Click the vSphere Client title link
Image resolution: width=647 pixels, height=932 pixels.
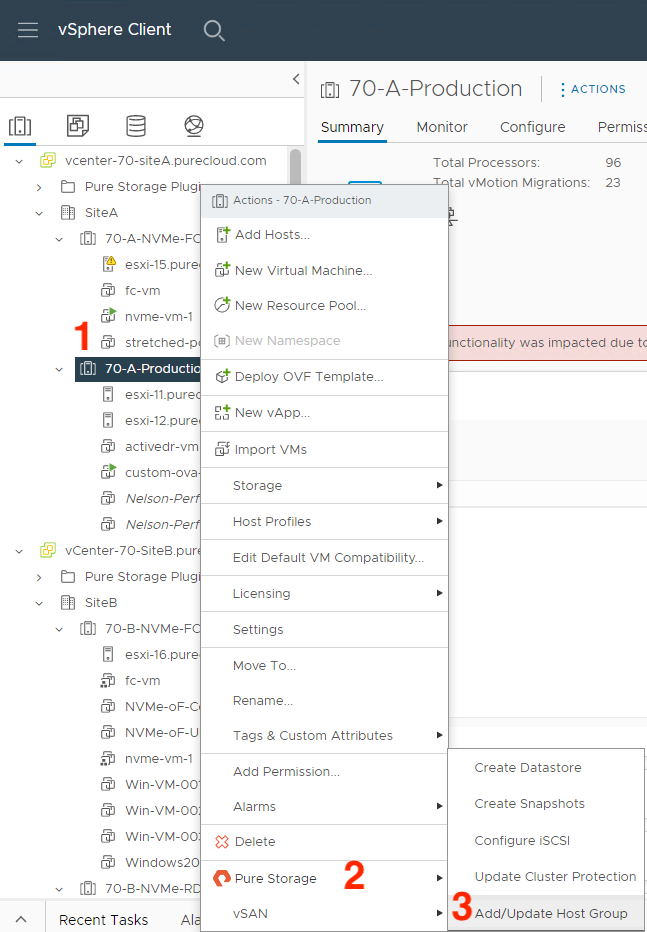coord(115,30)
